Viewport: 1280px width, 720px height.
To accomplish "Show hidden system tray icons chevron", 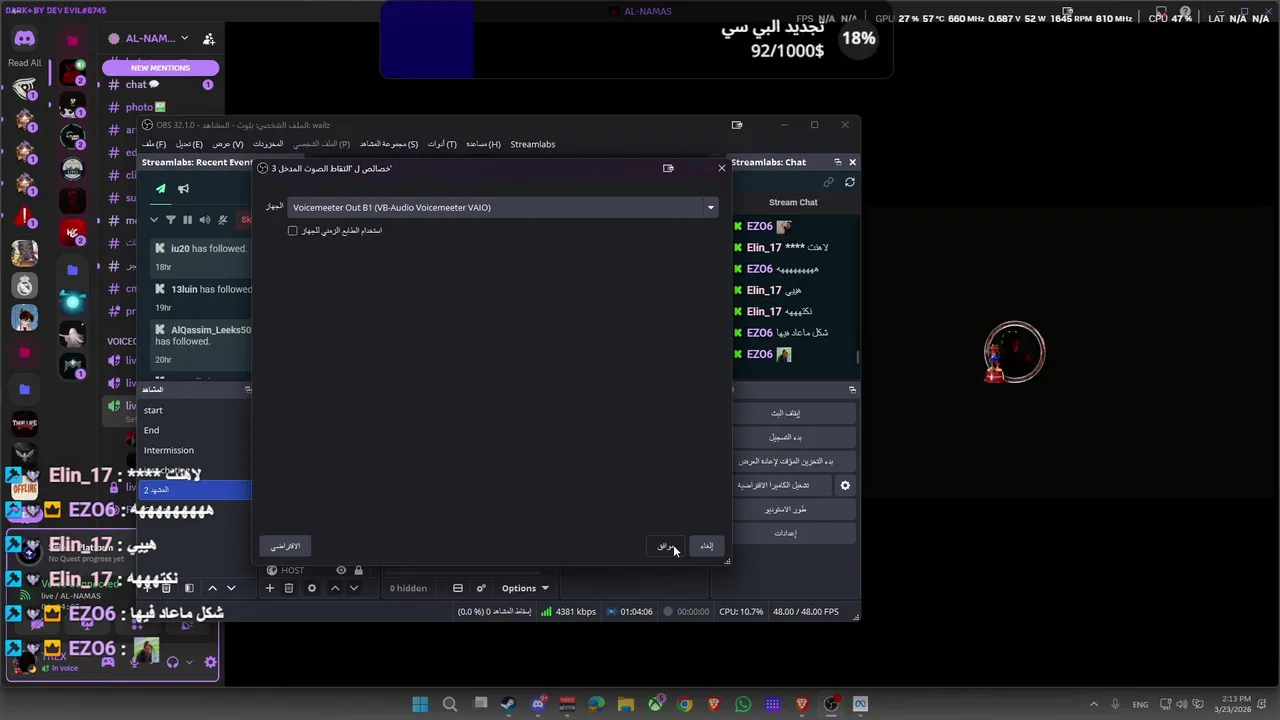I will coord(1093,704).
